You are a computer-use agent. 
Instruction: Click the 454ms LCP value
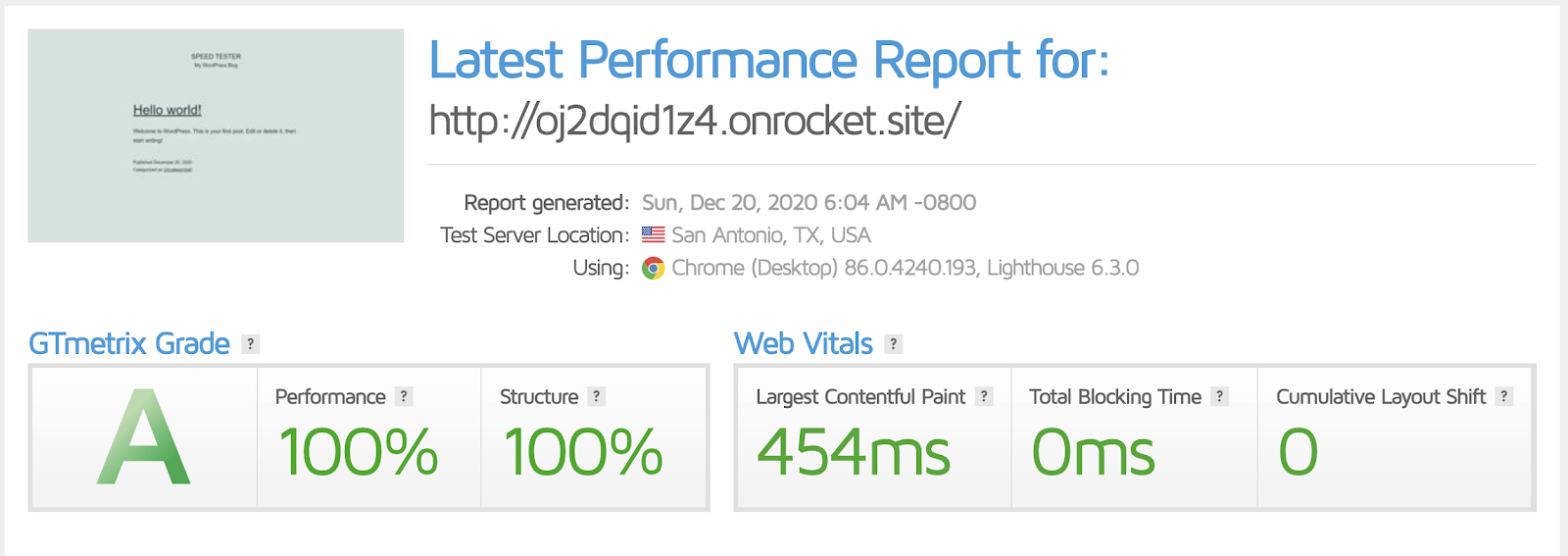854,452
